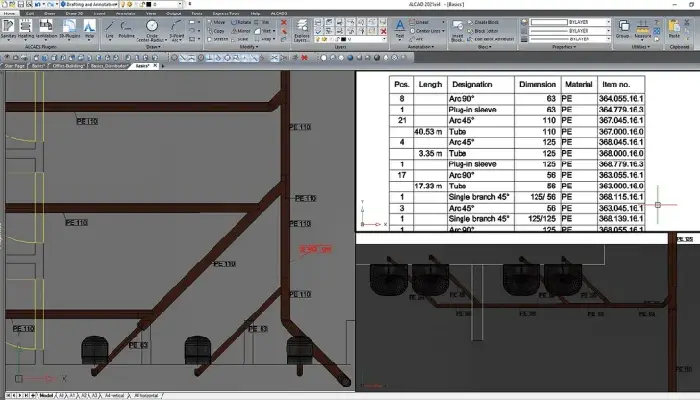Select the Text annotation tool
The width and height of the screenshot is (700, 400).
400,29
